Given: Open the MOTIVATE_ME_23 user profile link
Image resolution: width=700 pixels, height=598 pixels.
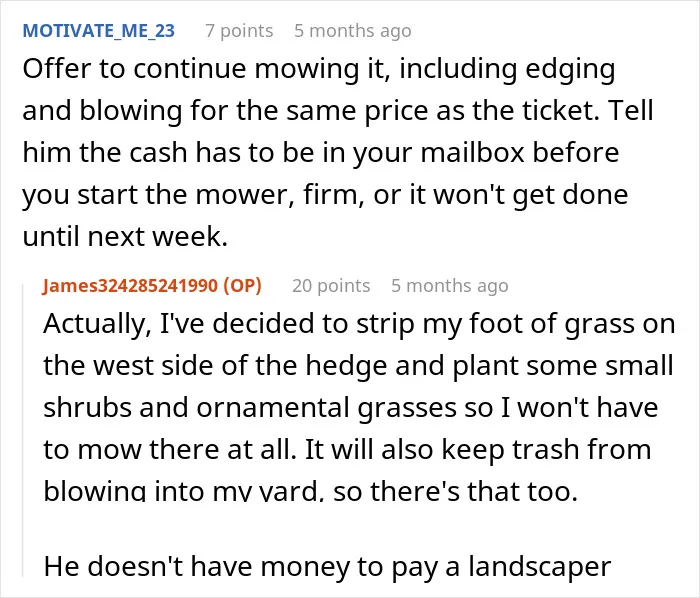Looking at the screenshot, I should [99, 31].
